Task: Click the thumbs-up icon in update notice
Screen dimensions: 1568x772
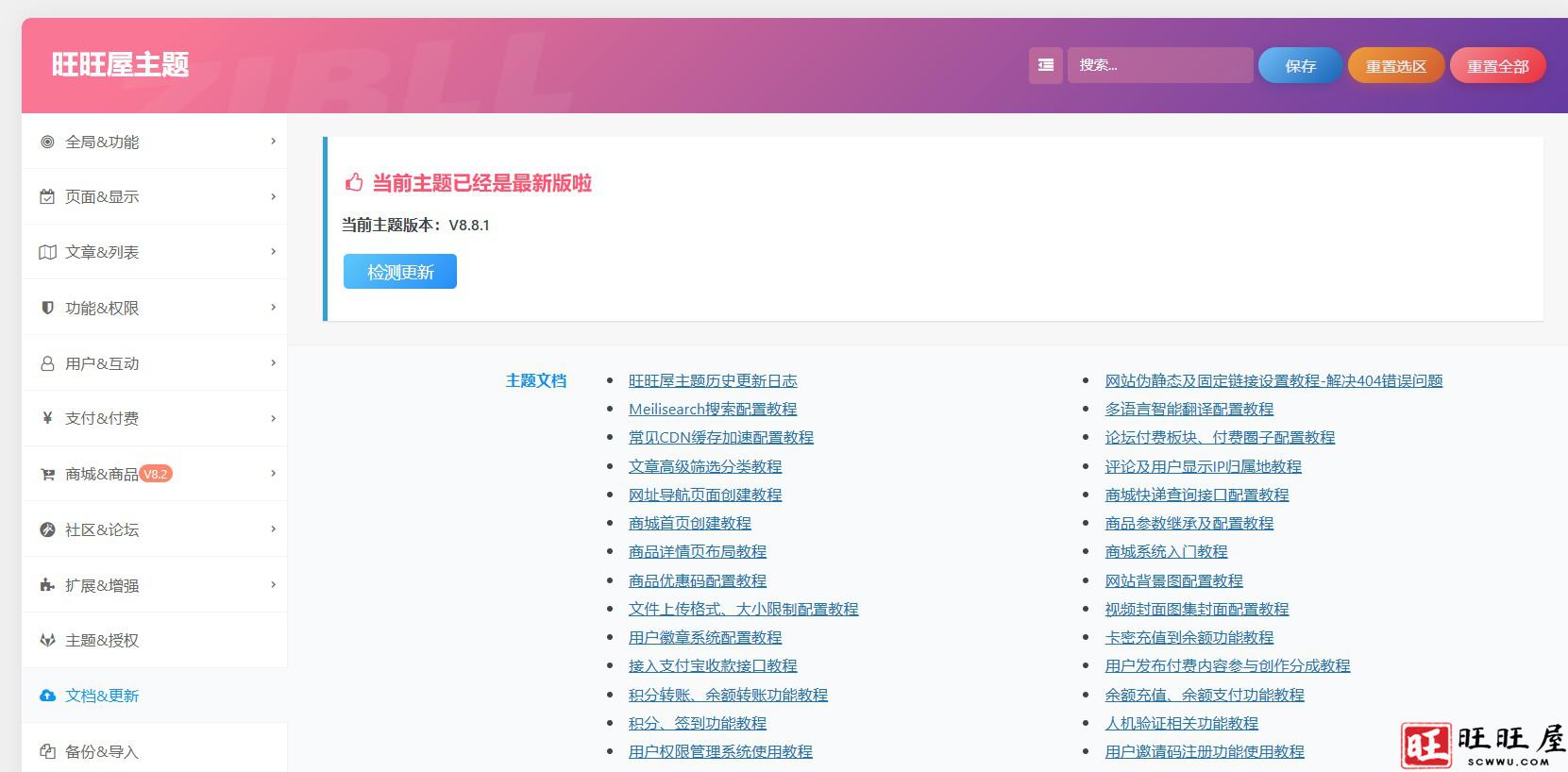Action: click(x=354, y=182)
